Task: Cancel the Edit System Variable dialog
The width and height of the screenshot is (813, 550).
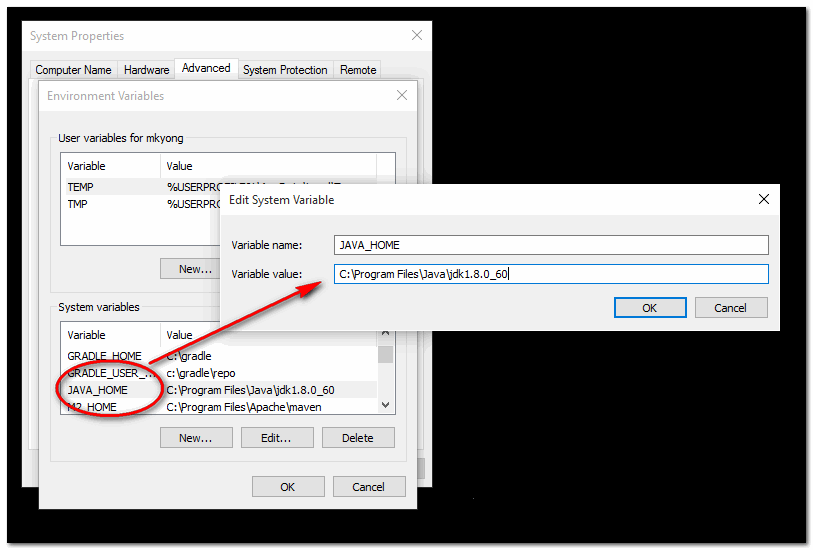Action: 731,308
